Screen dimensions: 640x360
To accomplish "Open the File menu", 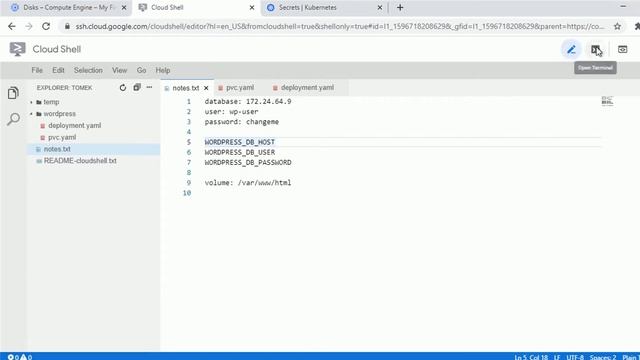I will [37, 70].
